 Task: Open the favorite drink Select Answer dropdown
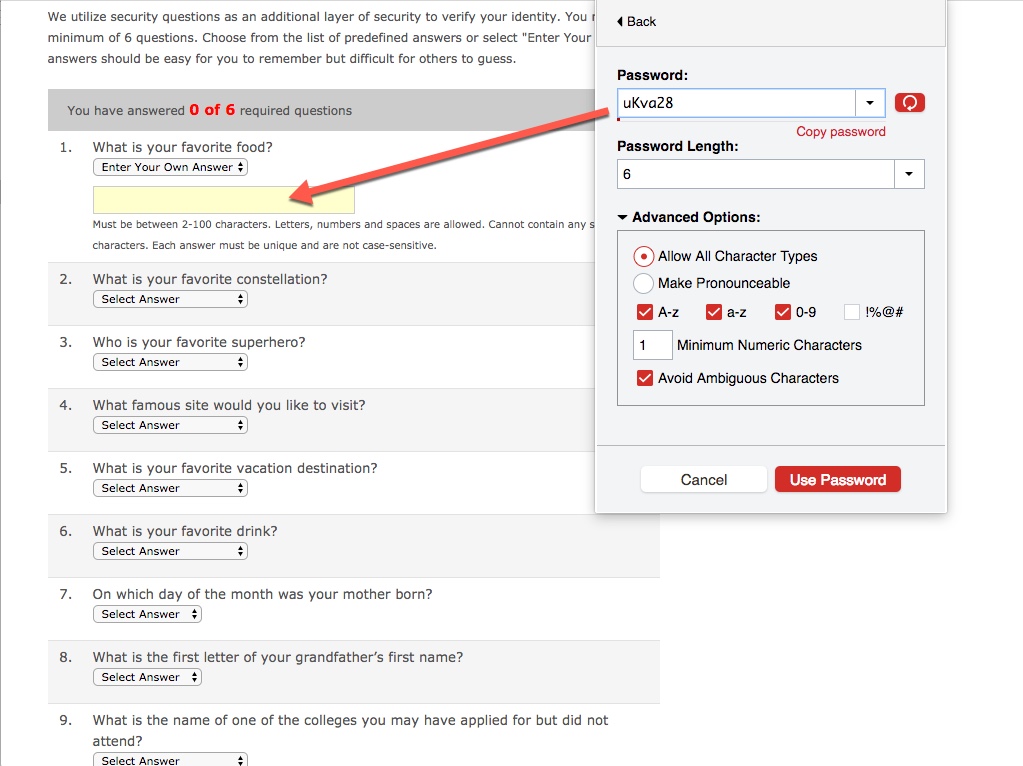(170, 550)
